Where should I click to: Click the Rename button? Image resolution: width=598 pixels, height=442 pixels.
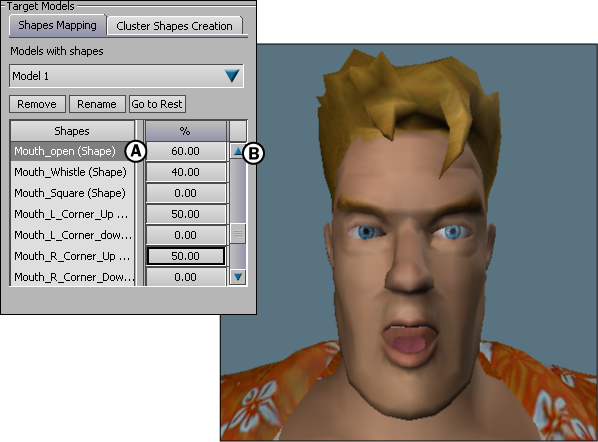pos(97,104)
